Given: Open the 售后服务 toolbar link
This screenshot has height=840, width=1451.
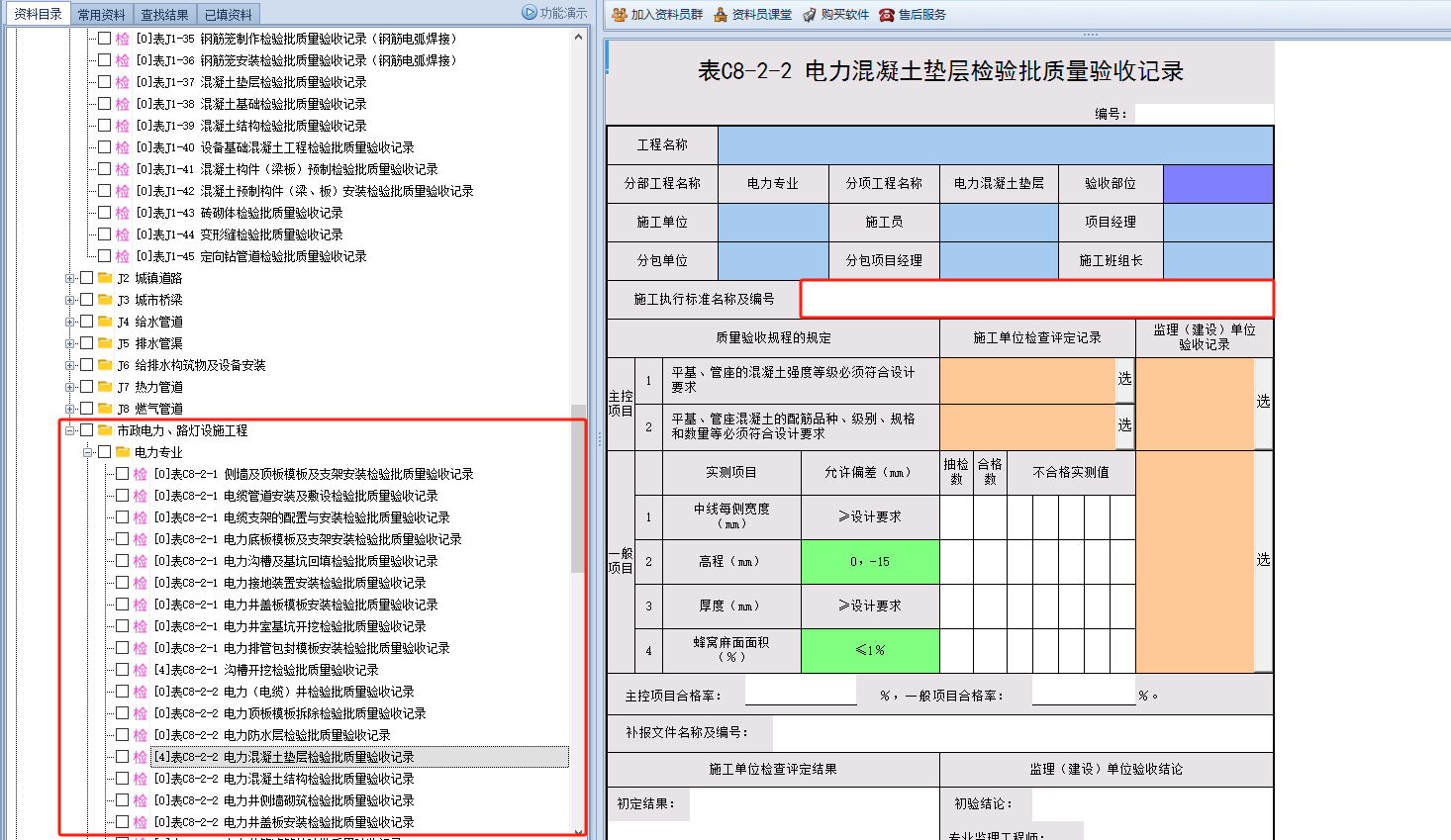Looking at the screenshot, I should [913, 14].
